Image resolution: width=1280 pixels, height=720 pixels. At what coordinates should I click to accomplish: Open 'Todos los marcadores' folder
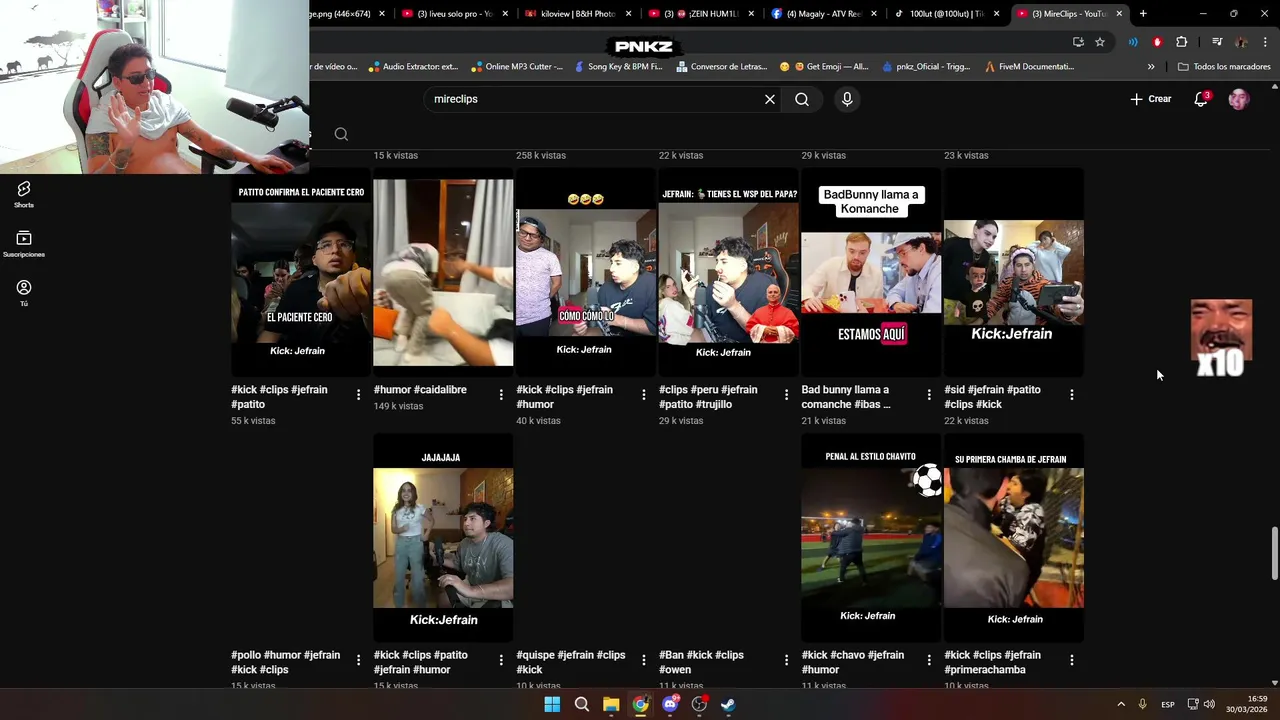tap(1224, 67)
